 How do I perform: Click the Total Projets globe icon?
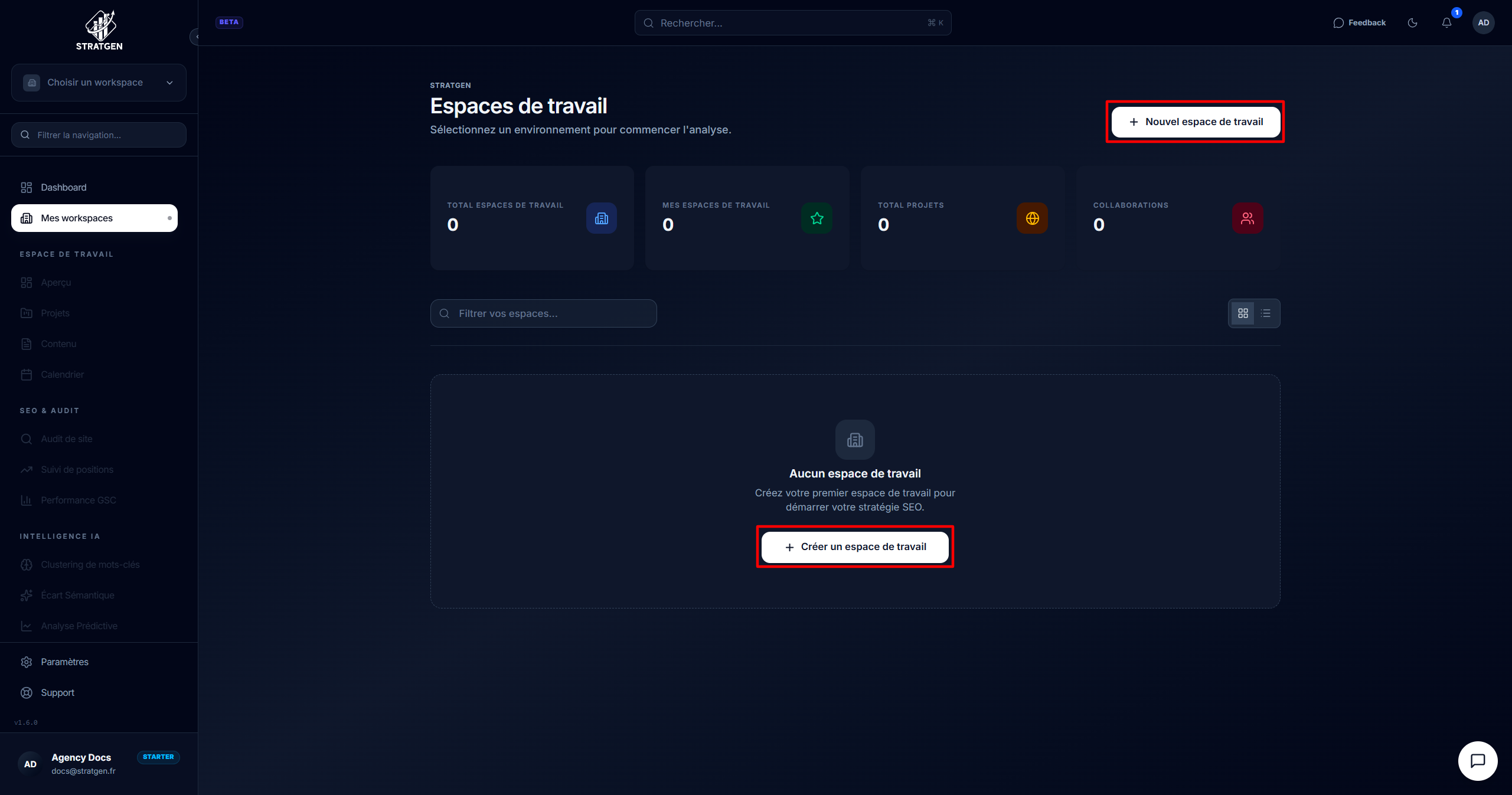tap(1032, 218)
